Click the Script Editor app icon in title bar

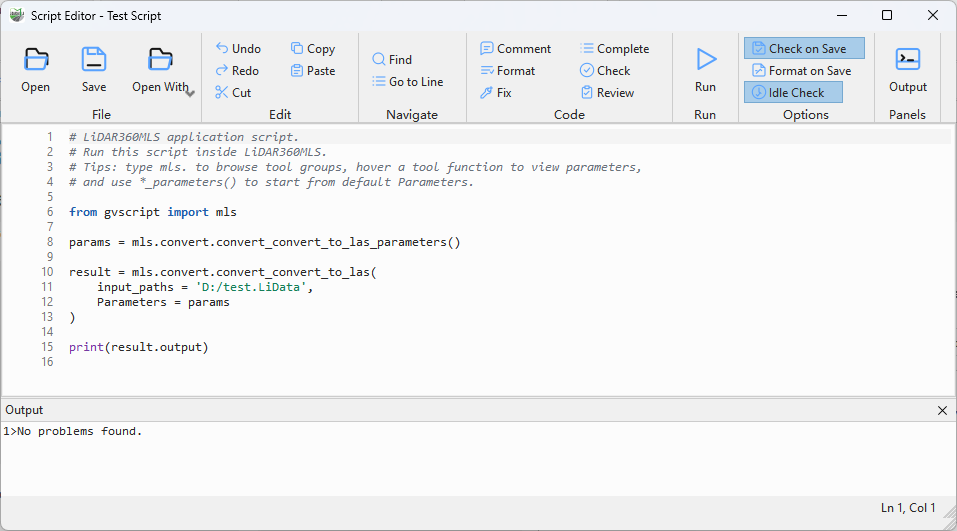point(16,15)
